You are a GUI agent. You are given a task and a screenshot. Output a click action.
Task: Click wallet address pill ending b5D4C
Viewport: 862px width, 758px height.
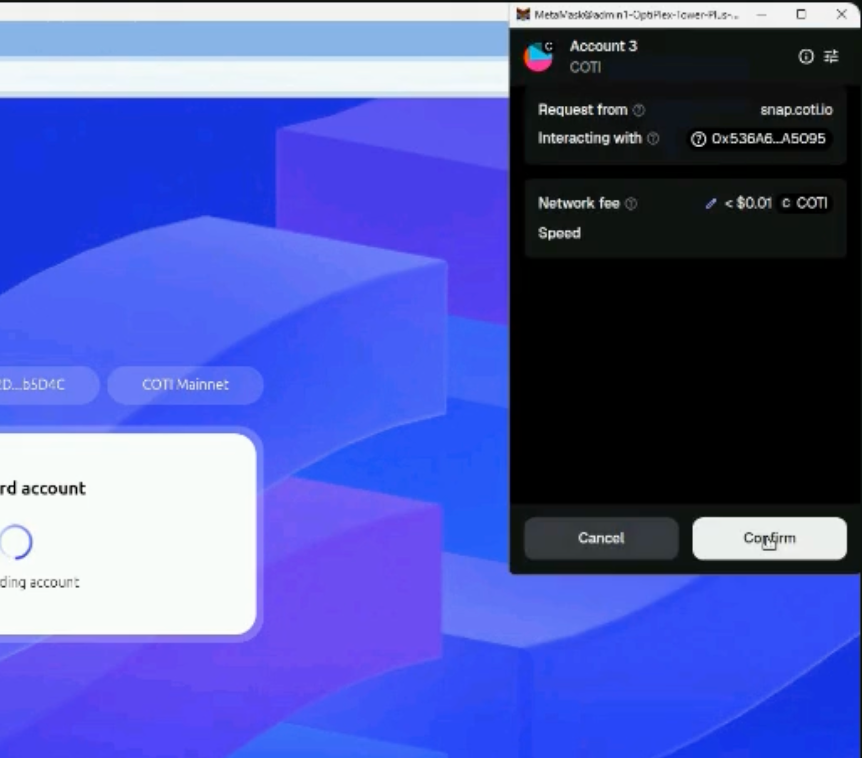tap(40, 385)
